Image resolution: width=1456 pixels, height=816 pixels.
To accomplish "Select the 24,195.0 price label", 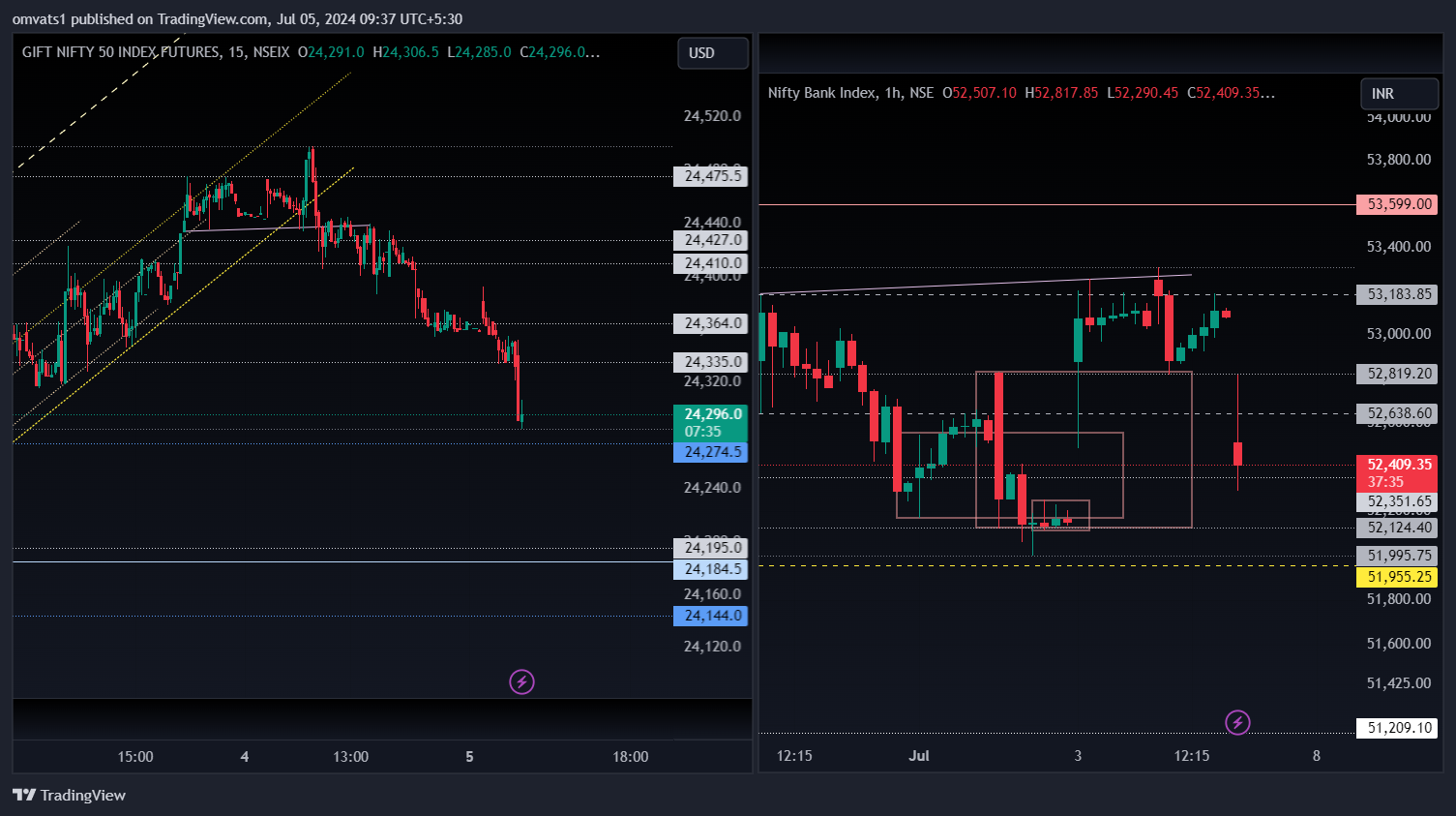I will [x=711, y=548].
